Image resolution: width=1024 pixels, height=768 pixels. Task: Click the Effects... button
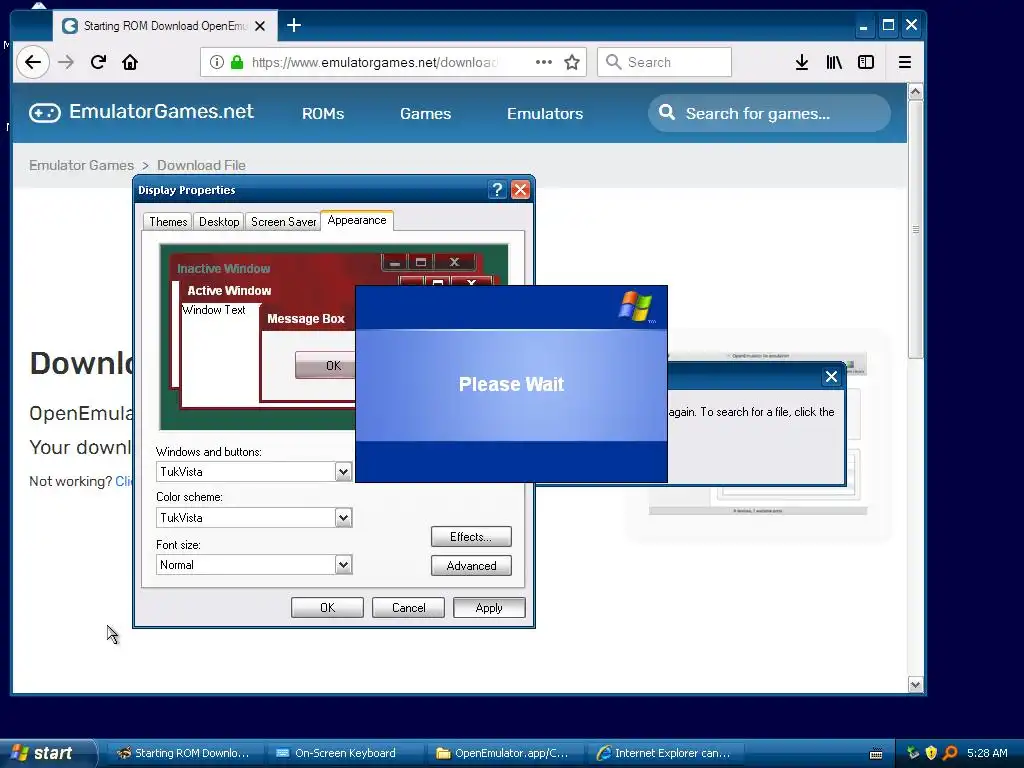[471, 537]
